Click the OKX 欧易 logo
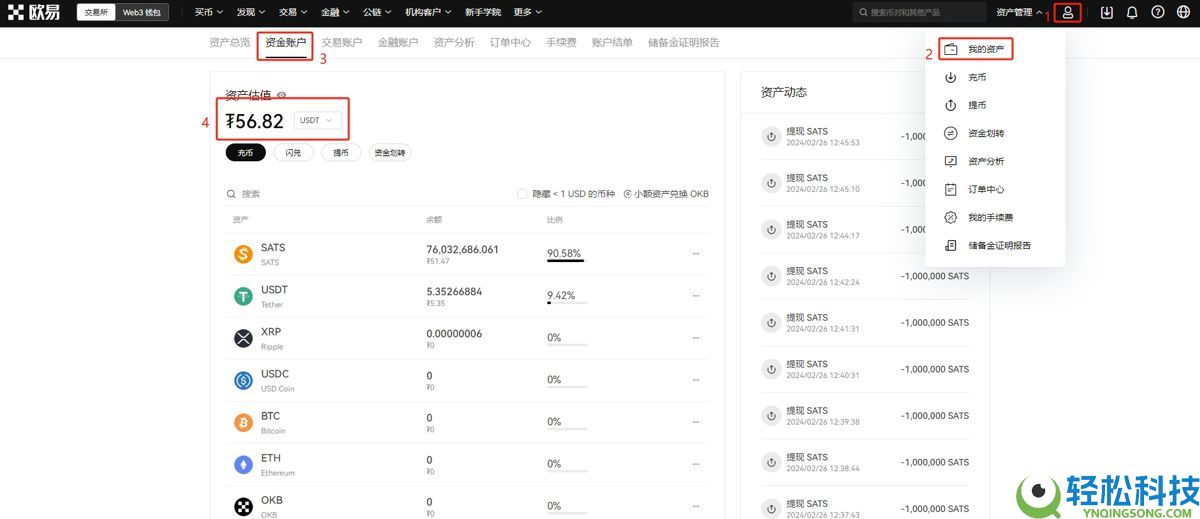Viewport: 1200px width, 519px height. click(x=34, y=12)
